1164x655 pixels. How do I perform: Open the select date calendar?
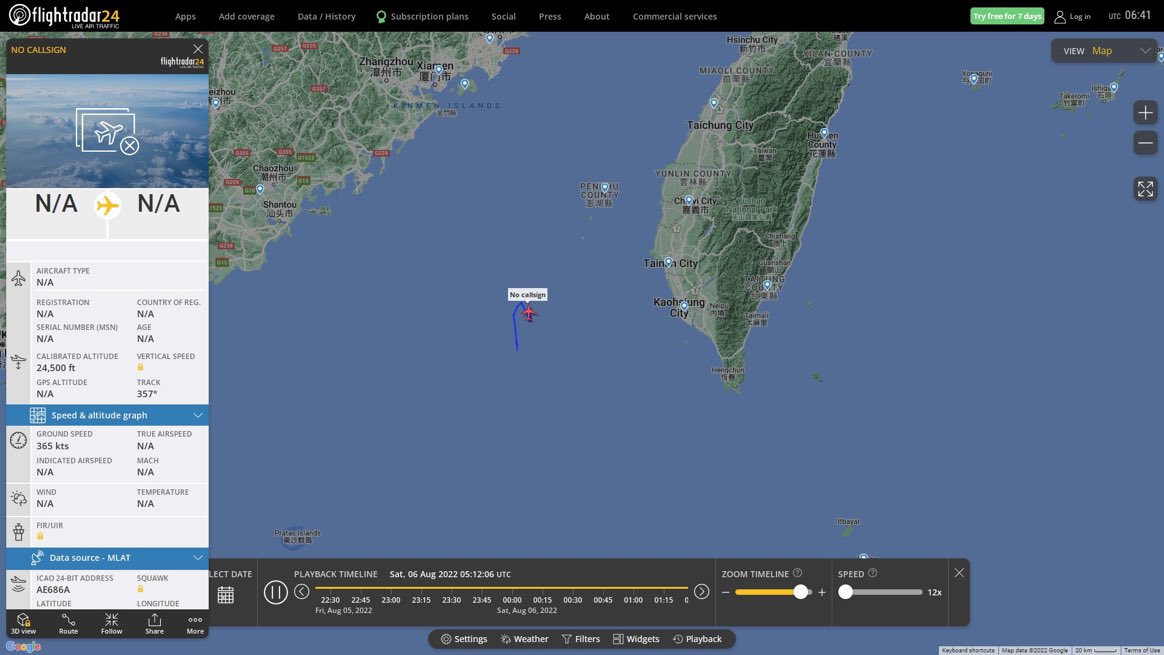pos(226,595)
